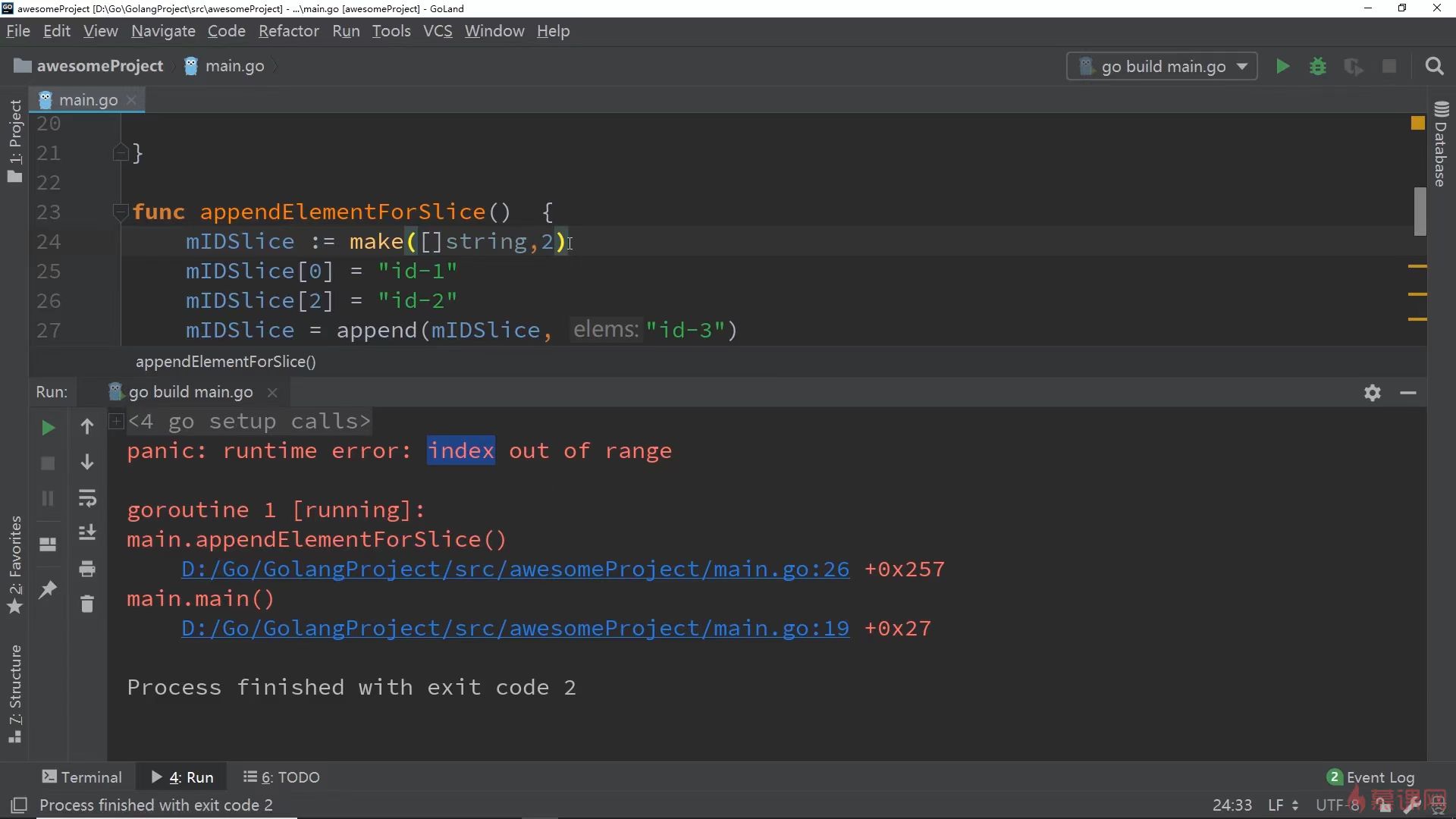Toggle soft-wrap in Run console
This screenshot has height=819, width=1456.
click(87, 498)
